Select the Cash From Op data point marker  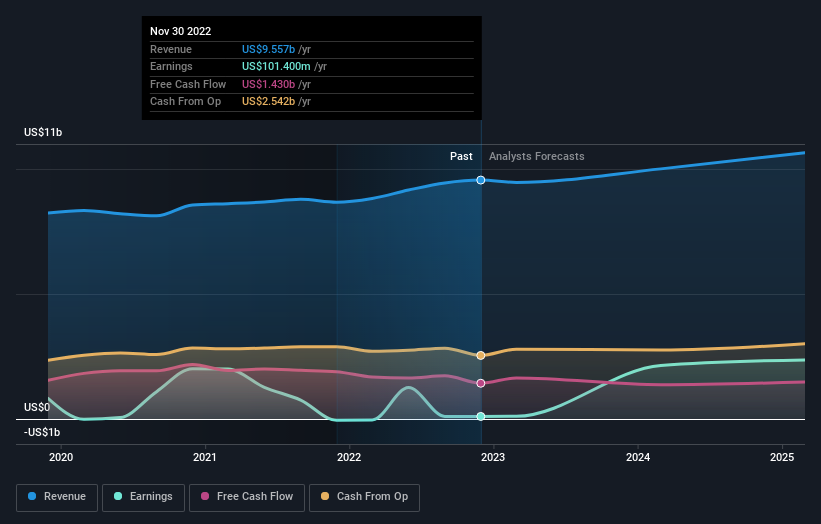pos(481,355)
